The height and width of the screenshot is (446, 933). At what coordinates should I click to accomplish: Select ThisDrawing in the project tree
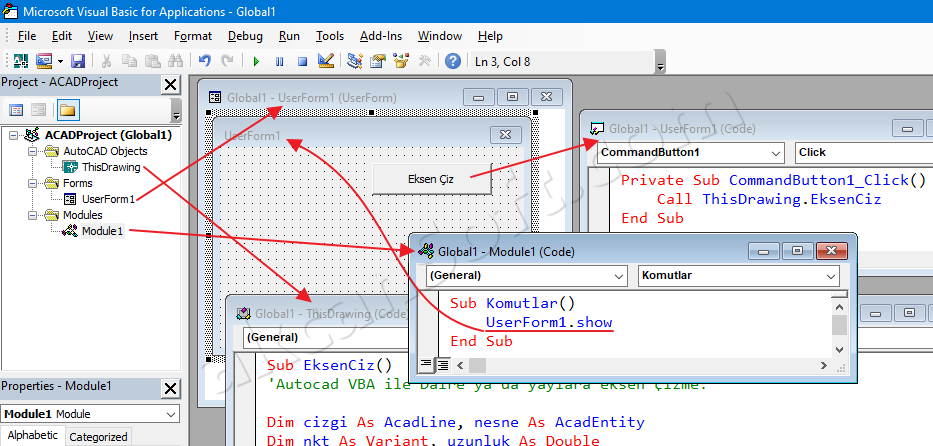pos(111,168)
